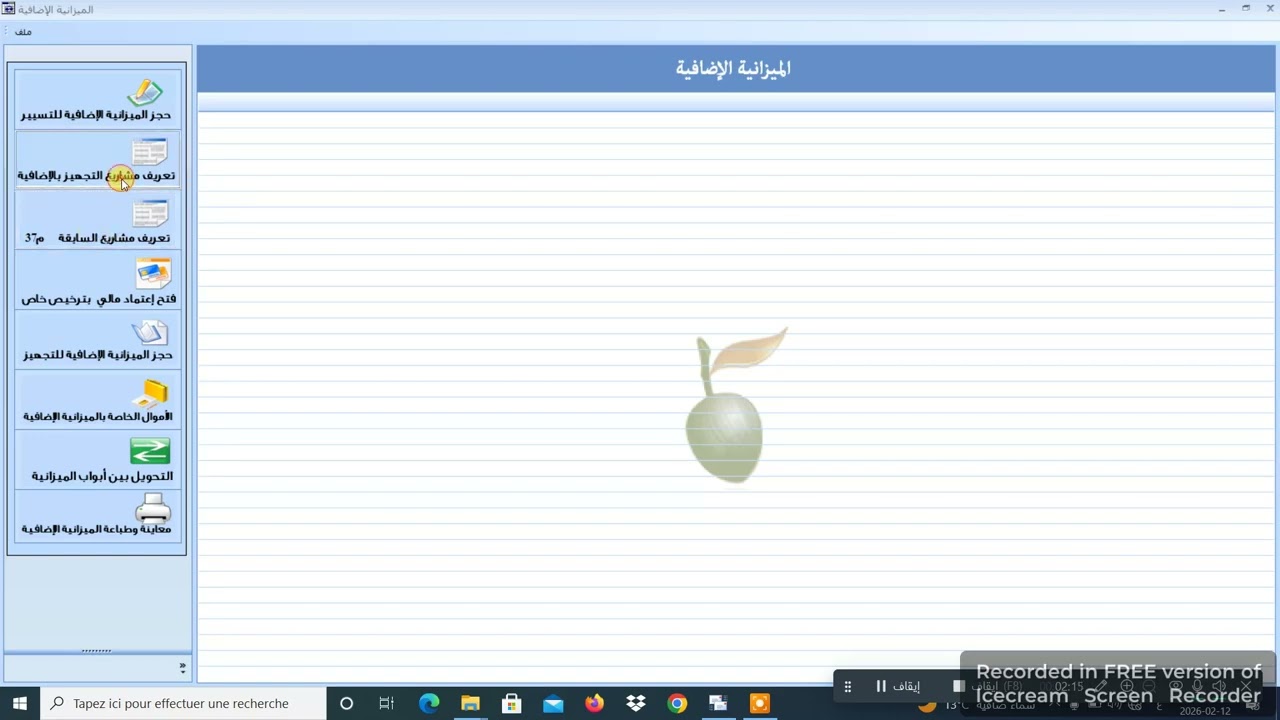Pause recording with the إيقاف button
The height and width of the screenshot is (720, 1280).
point(897,686)
